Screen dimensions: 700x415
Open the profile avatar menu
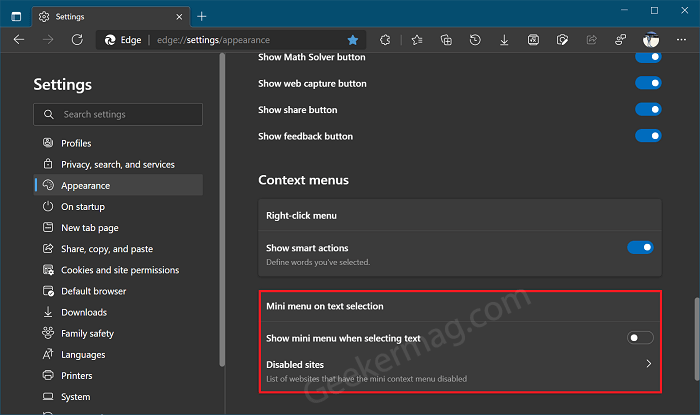tap(651, 40)
